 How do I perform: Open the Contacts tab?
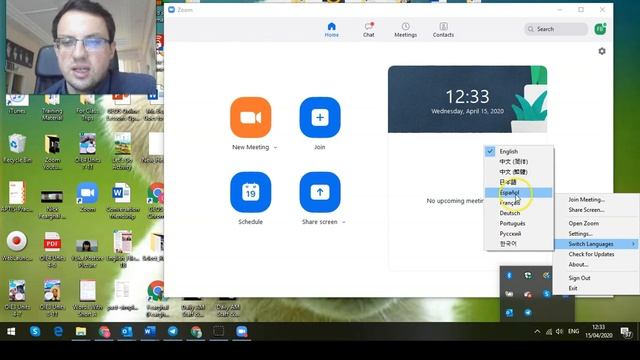[443, 30]
